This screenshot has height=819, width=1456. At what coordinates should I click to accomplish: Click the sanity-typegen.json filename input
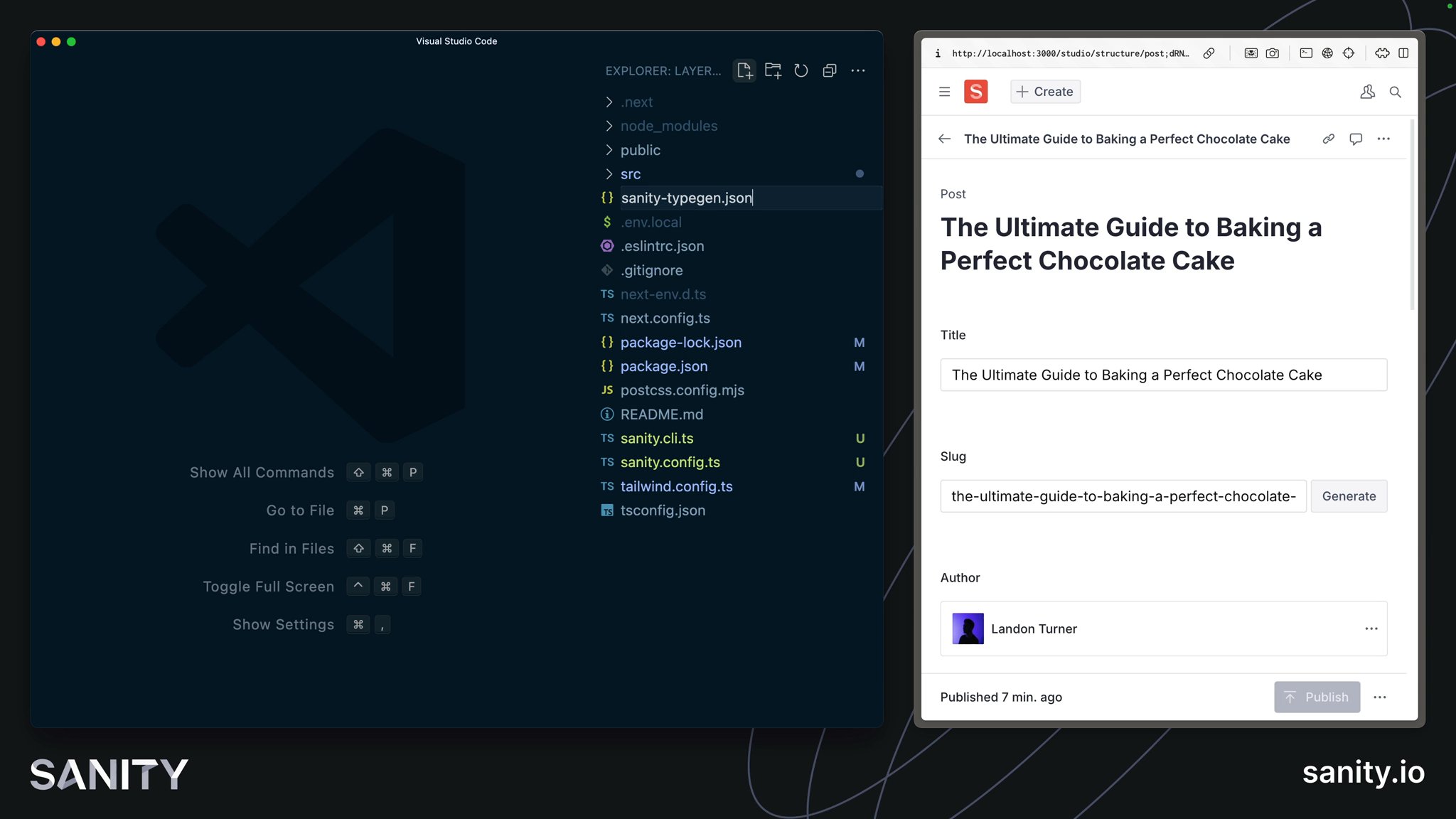pos(749,198)
